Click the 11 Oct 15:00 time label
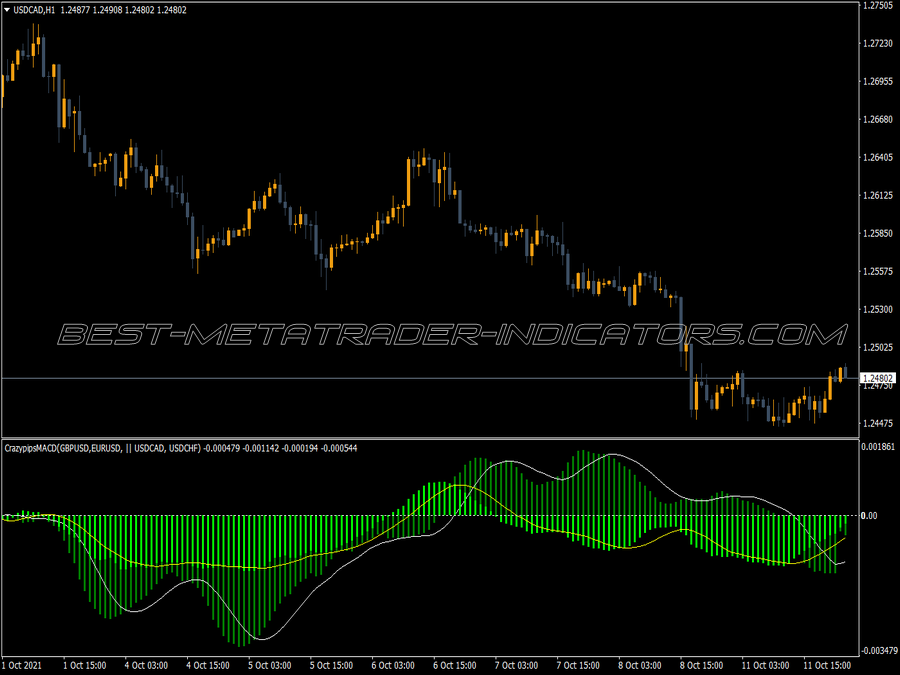900x675 pixels. pos(827,665)
